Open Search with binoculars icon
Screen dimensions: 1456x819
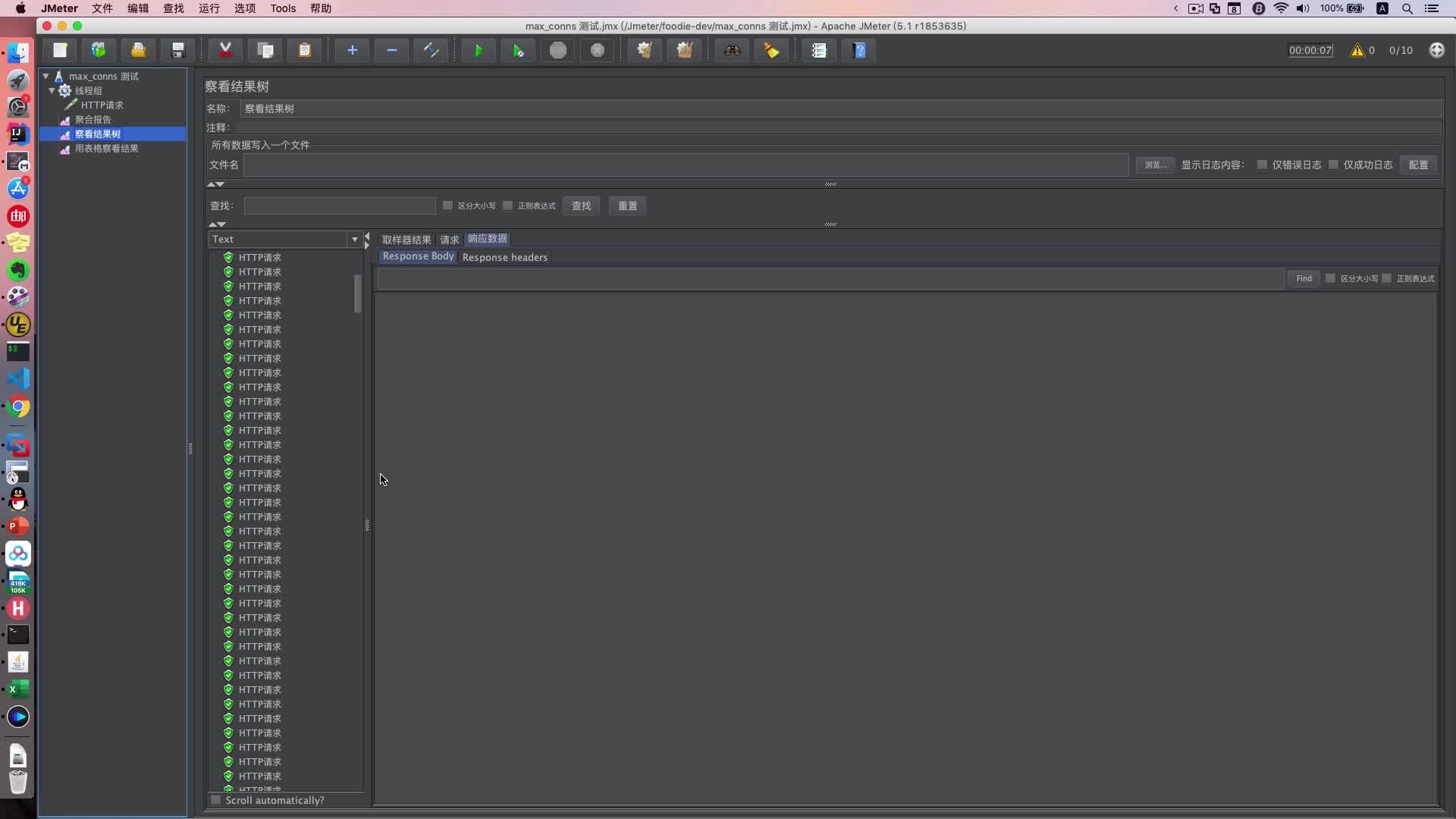tap(733, 50)
